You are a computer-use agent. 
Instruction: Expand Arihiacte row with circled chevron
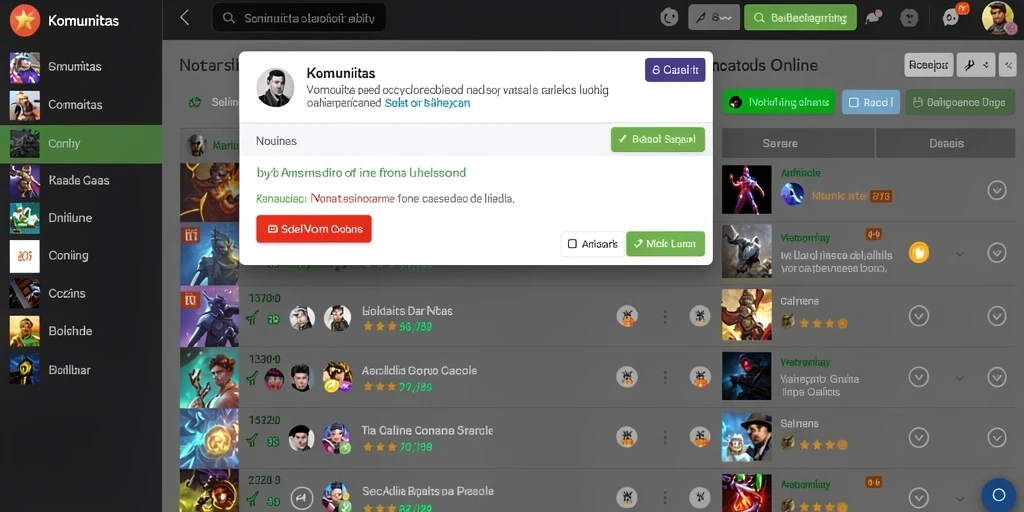(997, 190)
